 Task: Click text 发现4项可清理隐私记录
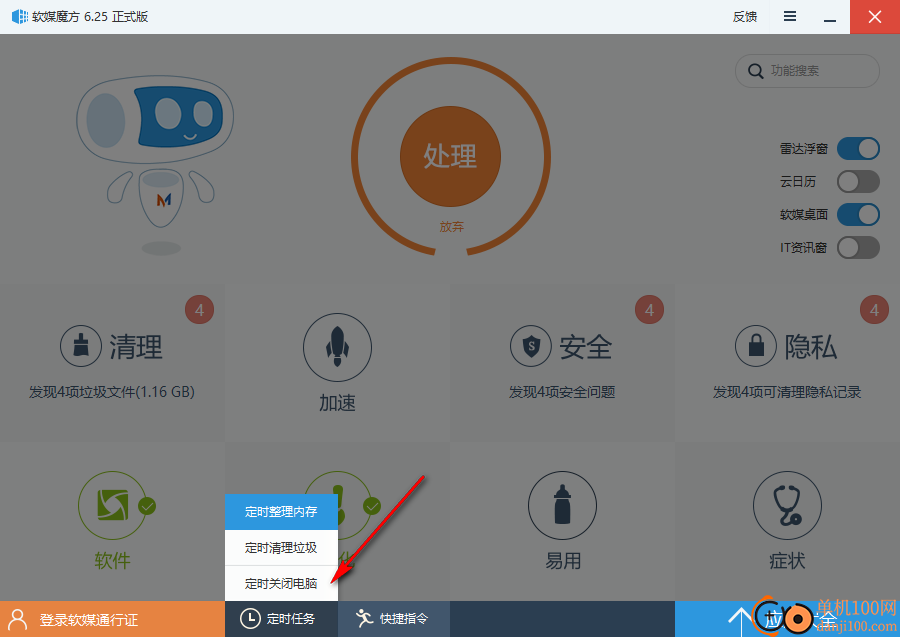[787, 392]
